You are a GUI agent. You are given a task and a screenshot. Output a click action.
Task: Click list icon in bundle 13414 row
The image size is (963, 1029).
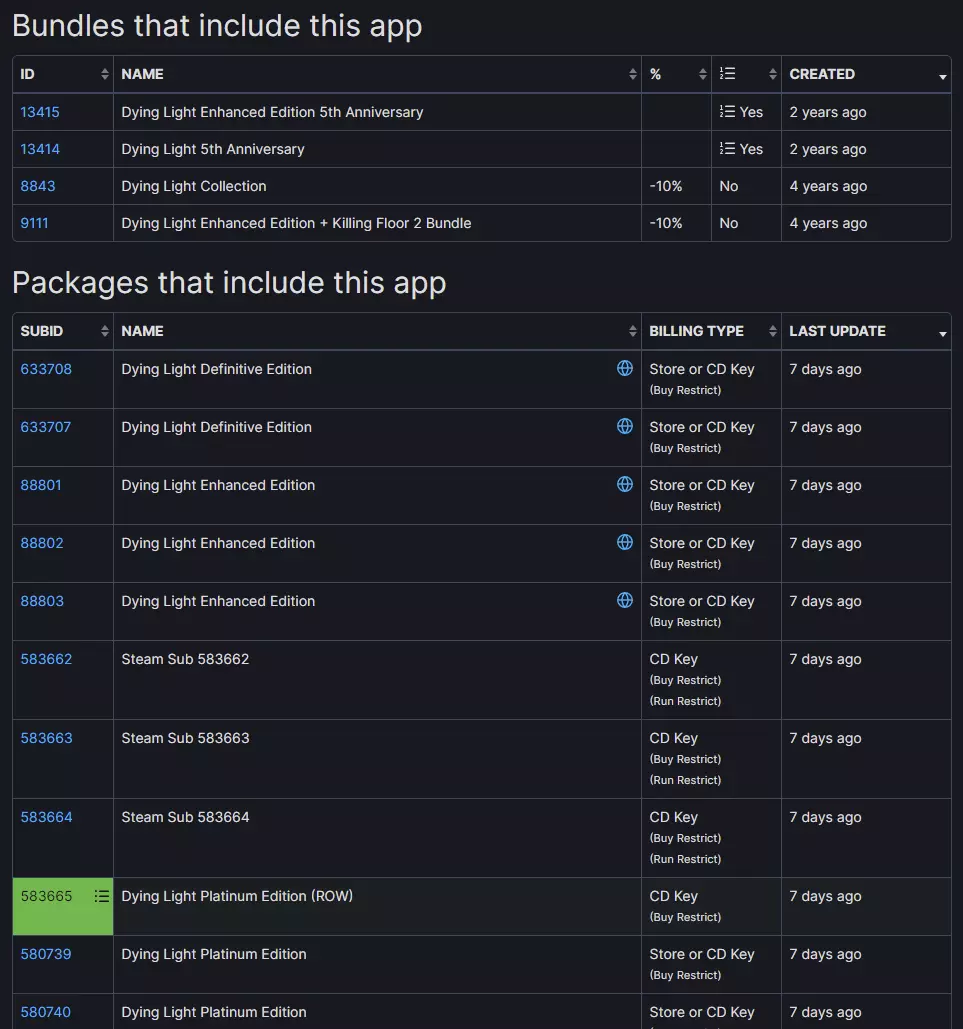tap(727, 148)
